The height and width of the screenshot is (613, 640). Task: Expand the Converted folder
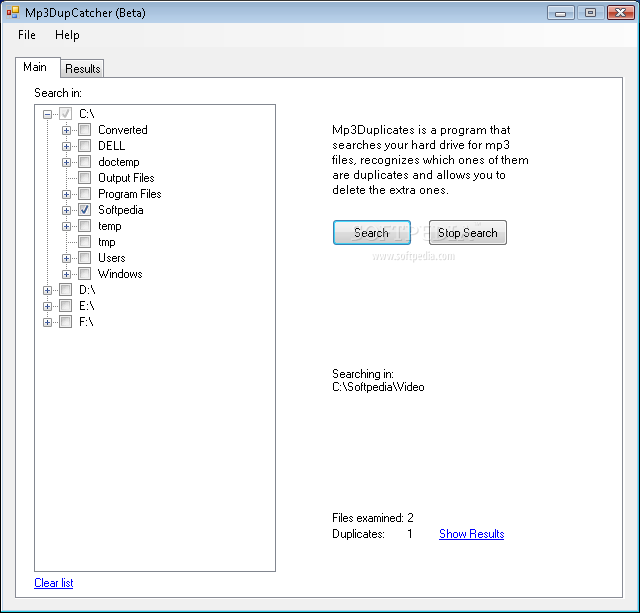pos(67,130)
